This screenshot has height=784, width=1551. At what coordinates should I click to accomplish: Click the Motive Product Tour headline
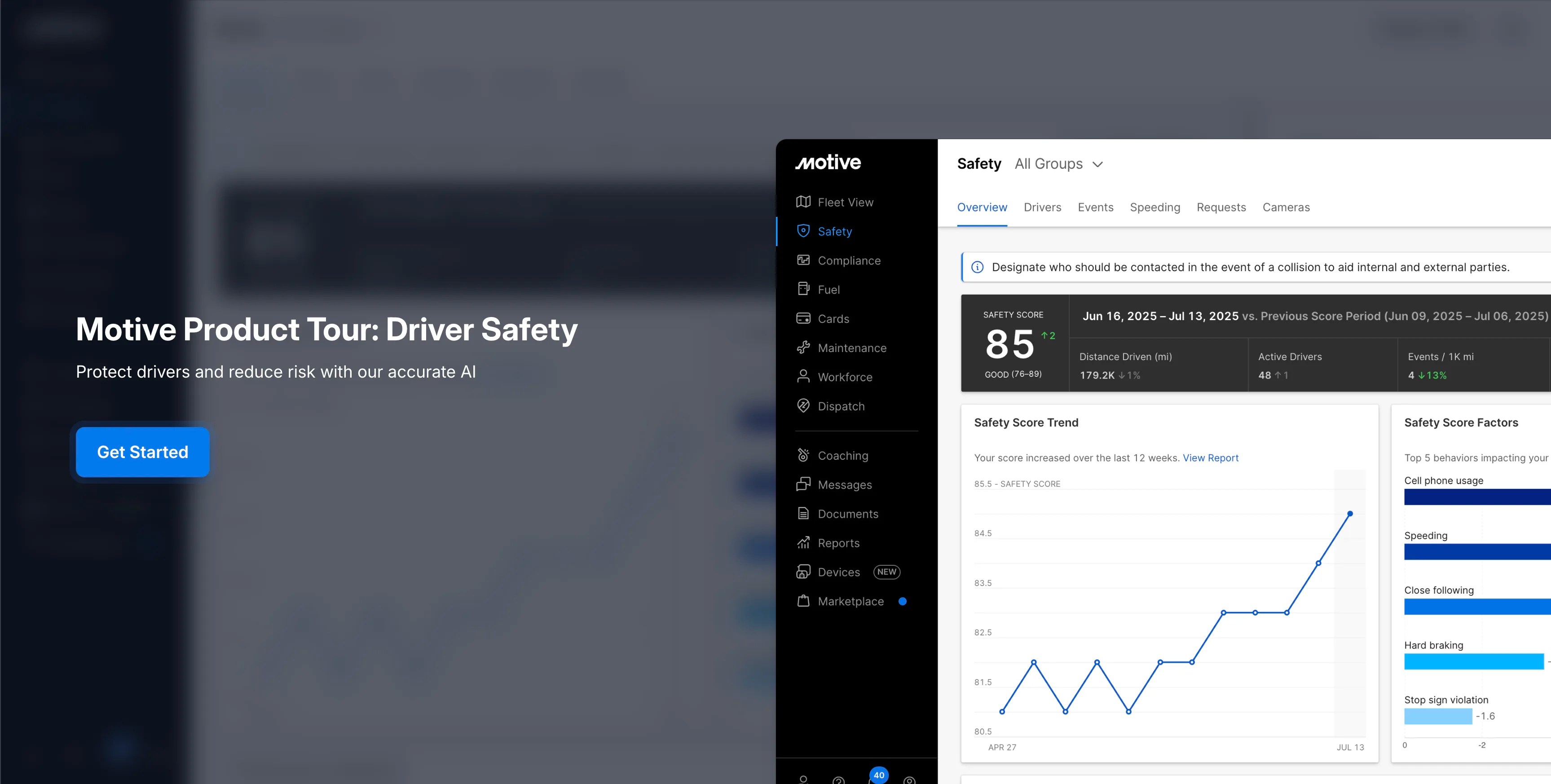327,330
